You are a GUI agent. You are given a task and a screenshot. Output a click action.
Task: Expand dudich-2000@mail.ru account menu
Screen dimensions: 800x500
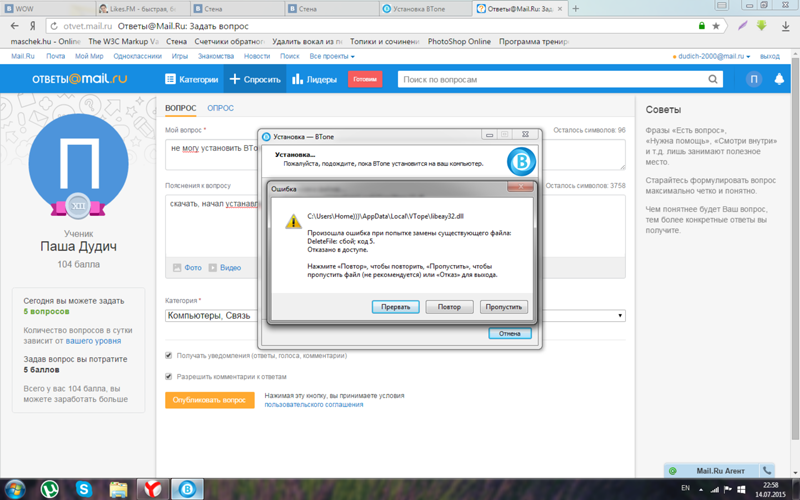tap(712, 56)
